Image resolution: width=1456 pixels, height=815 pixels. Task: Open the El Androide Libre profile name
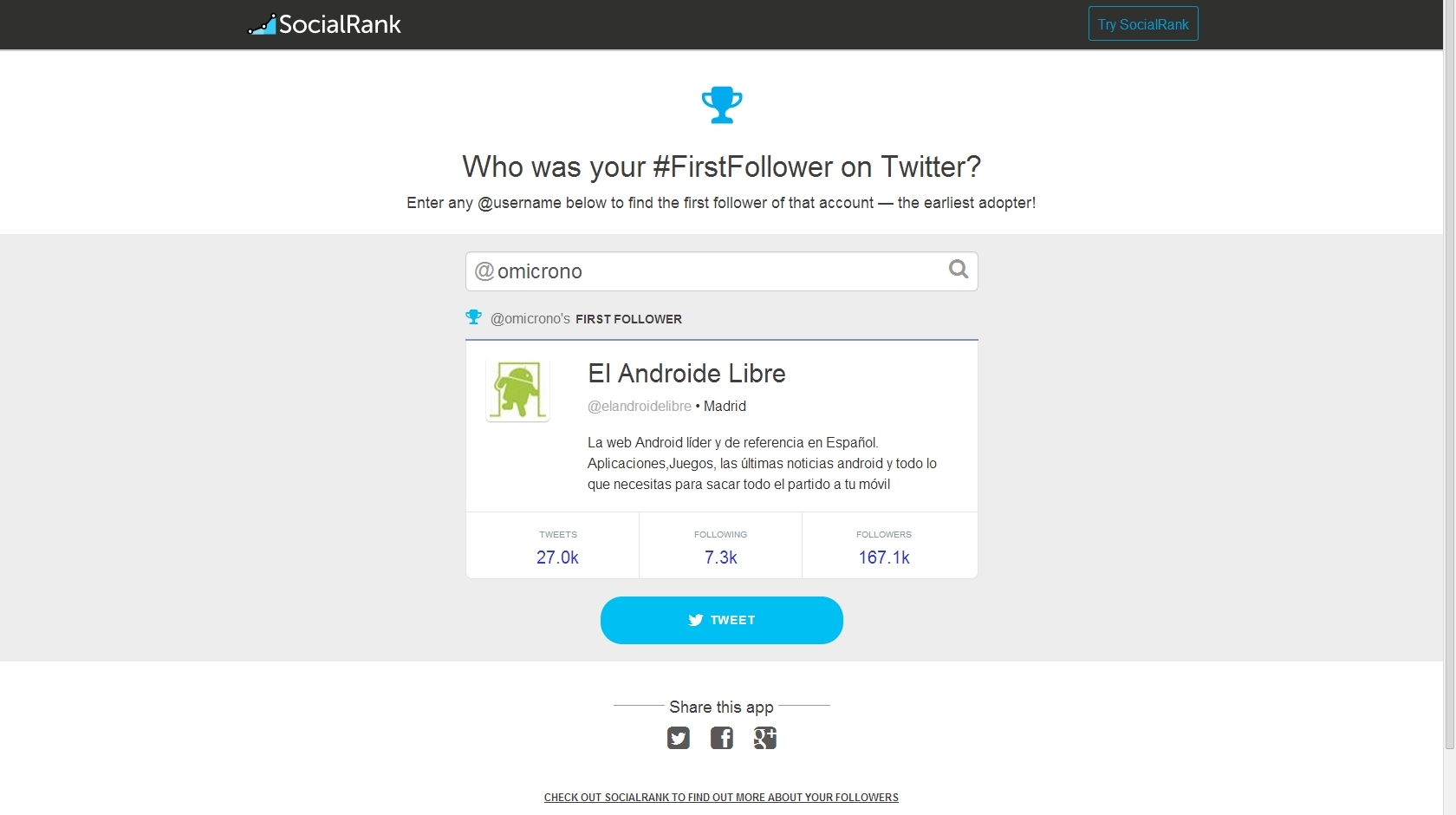686,374
